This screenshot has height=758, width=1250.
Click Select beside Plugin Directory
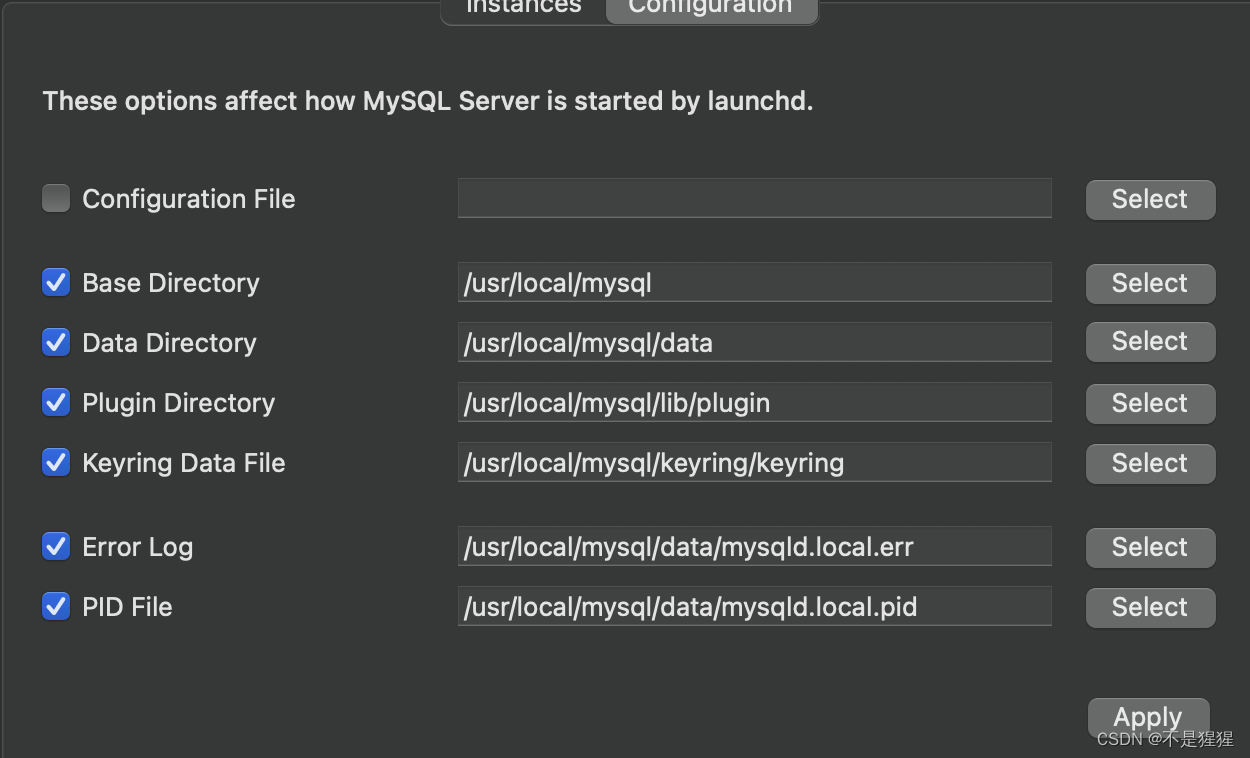(x=1149, y=403)
